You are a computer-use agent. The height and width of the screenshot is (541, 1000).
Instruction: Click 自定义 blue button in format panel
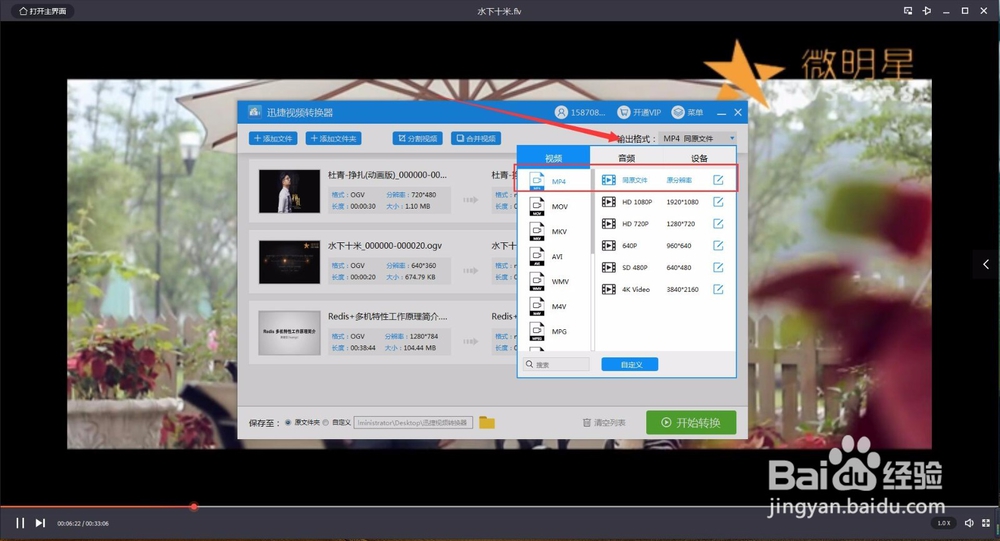pos(629,364)
